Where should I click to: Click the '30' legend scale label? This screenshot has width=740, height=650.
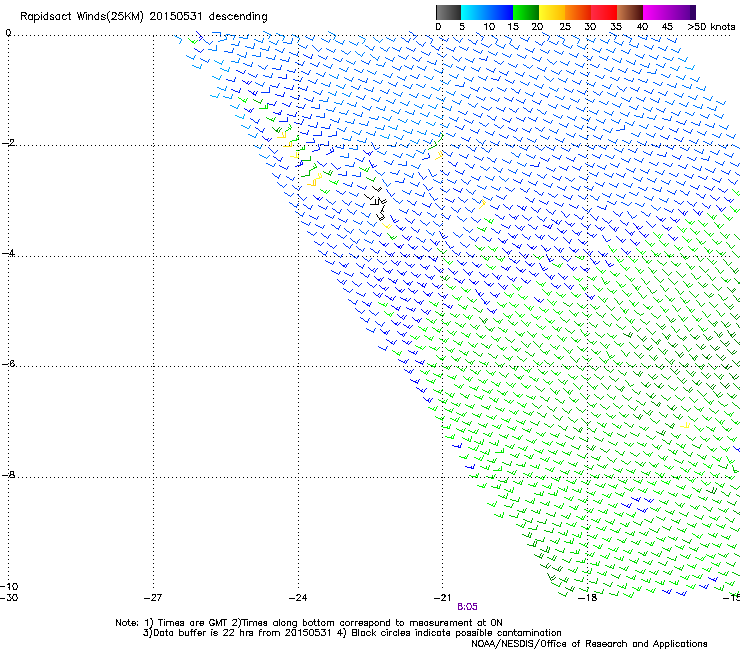click(590, 27)
